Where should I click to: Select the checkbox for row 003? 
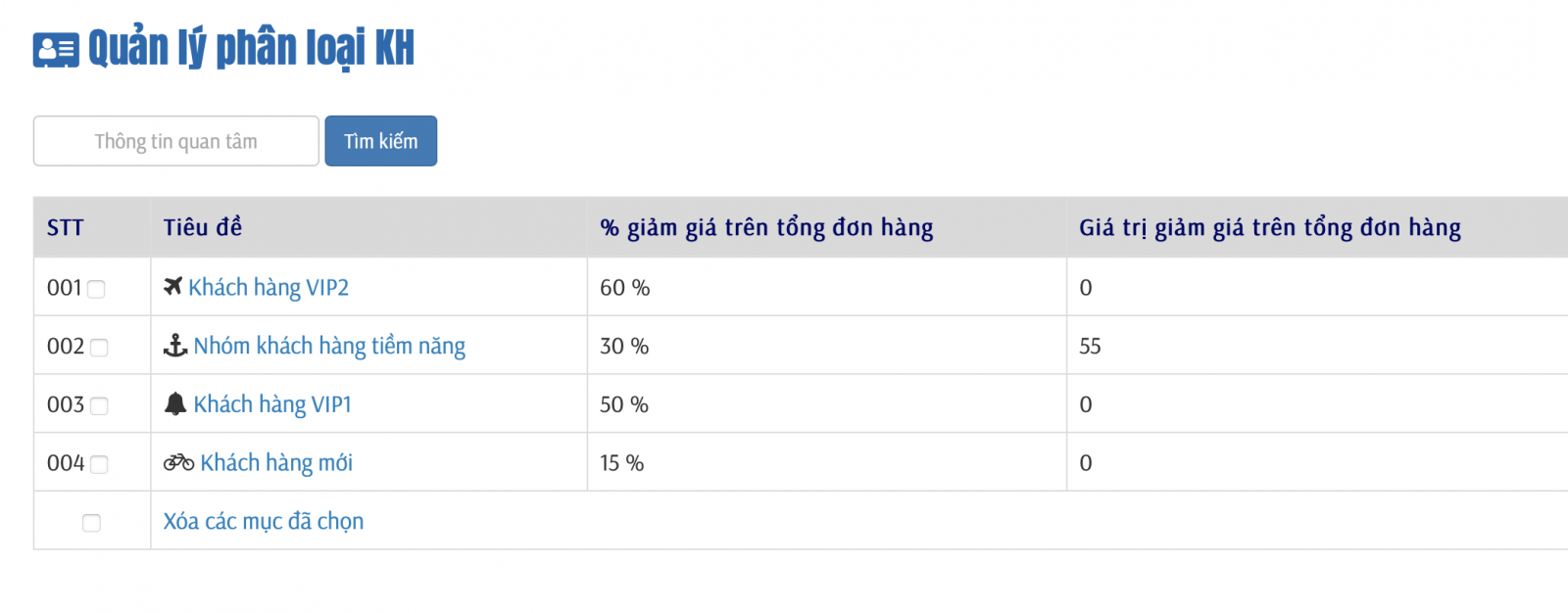pos(99,405)
